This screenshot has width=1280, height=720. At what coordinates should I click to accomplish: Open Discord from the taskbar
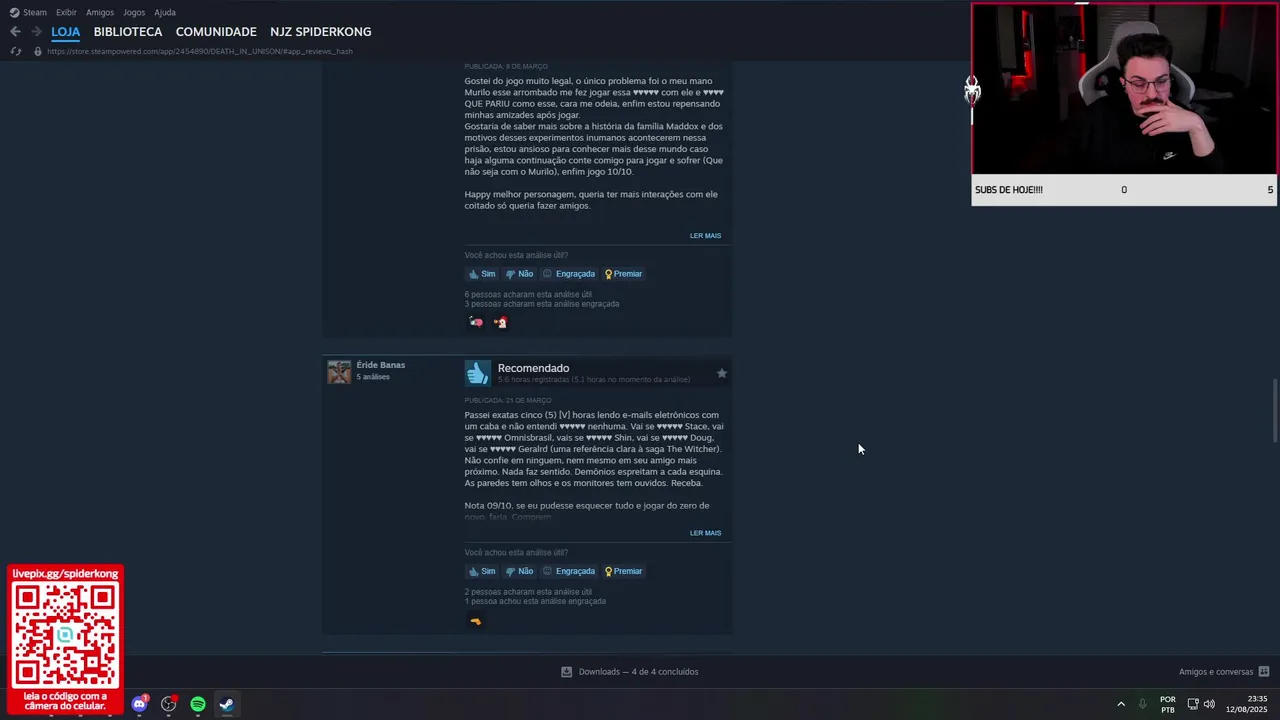140,704
